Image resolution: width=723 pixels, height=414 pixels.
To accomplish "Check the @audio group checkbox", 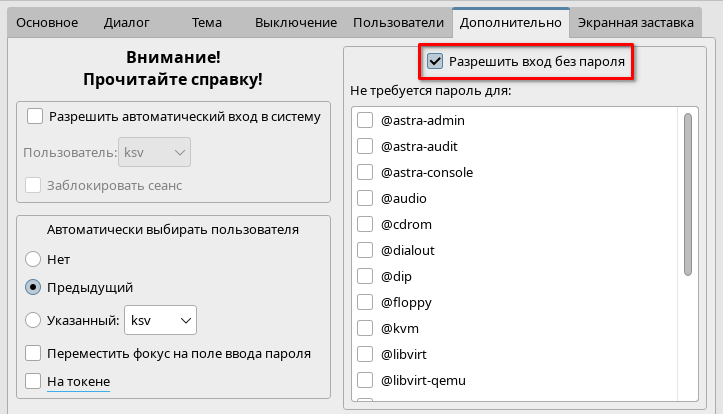I will [x=365, y=199].
